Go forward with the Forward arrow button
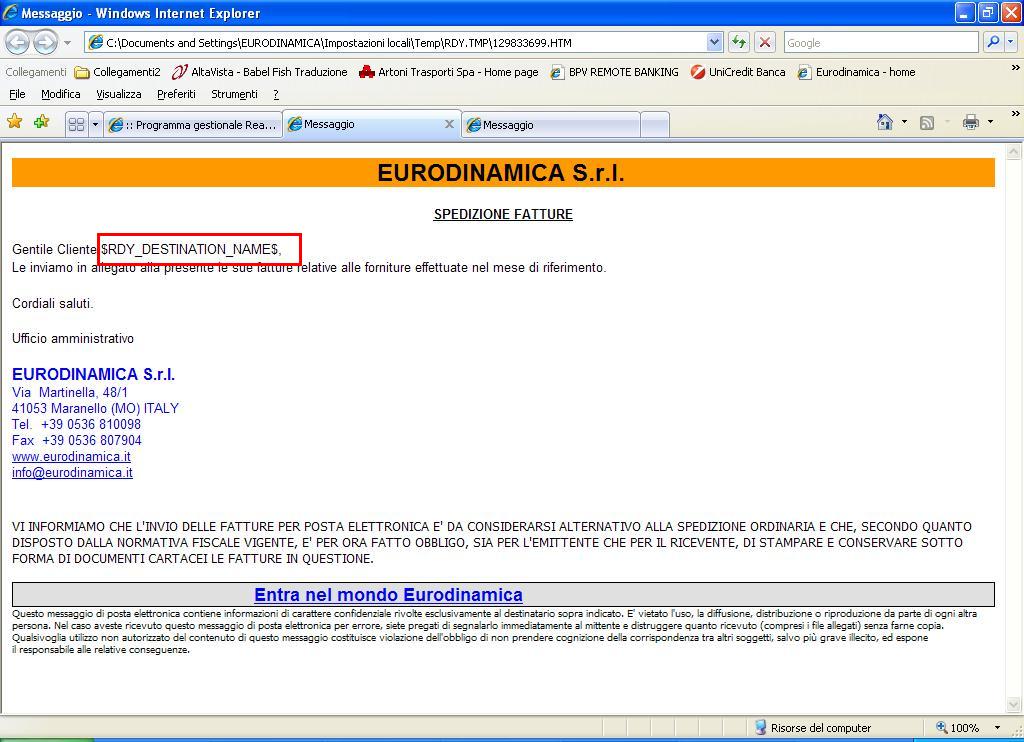 (x=45, y=42)
